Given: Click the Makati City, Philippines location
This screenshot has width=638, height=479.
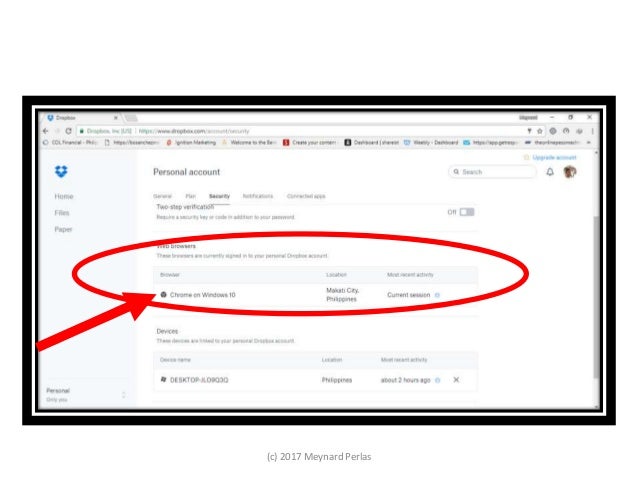Looking at the screenshot, I should [x=342, y=295].
